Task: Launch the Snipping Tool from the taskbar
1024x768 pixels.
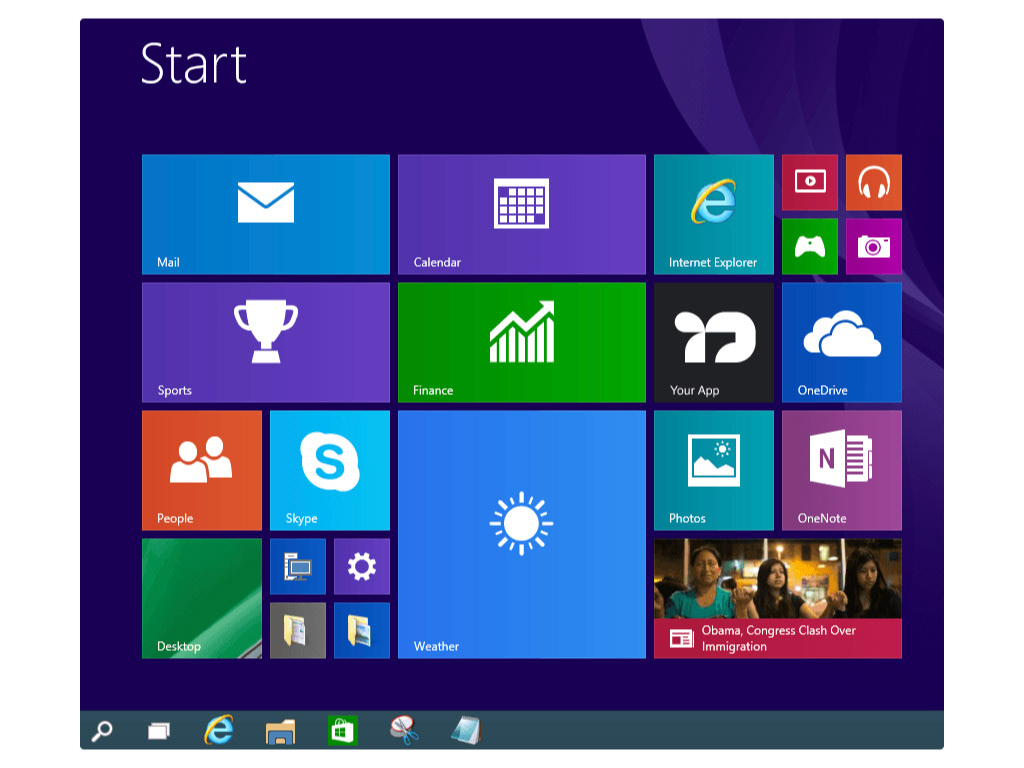Action: (x=404, y=730)
